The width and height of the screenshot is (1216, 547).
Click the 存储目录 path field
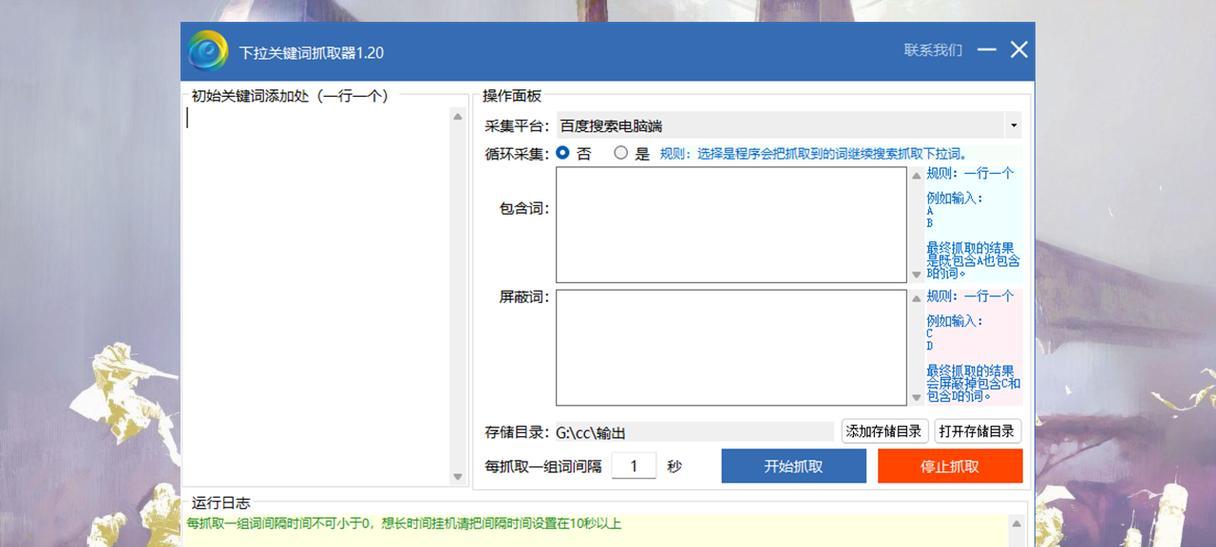pyautogui.click(x=694, y=432)
